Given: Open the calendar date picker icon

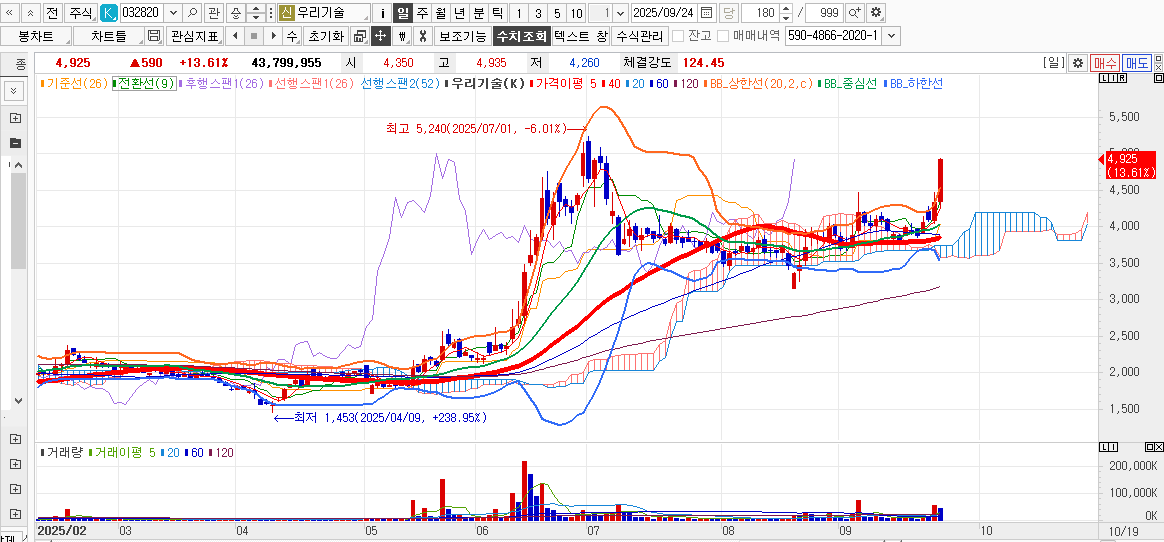Looking at the screenshot, I should coord(707,13).
